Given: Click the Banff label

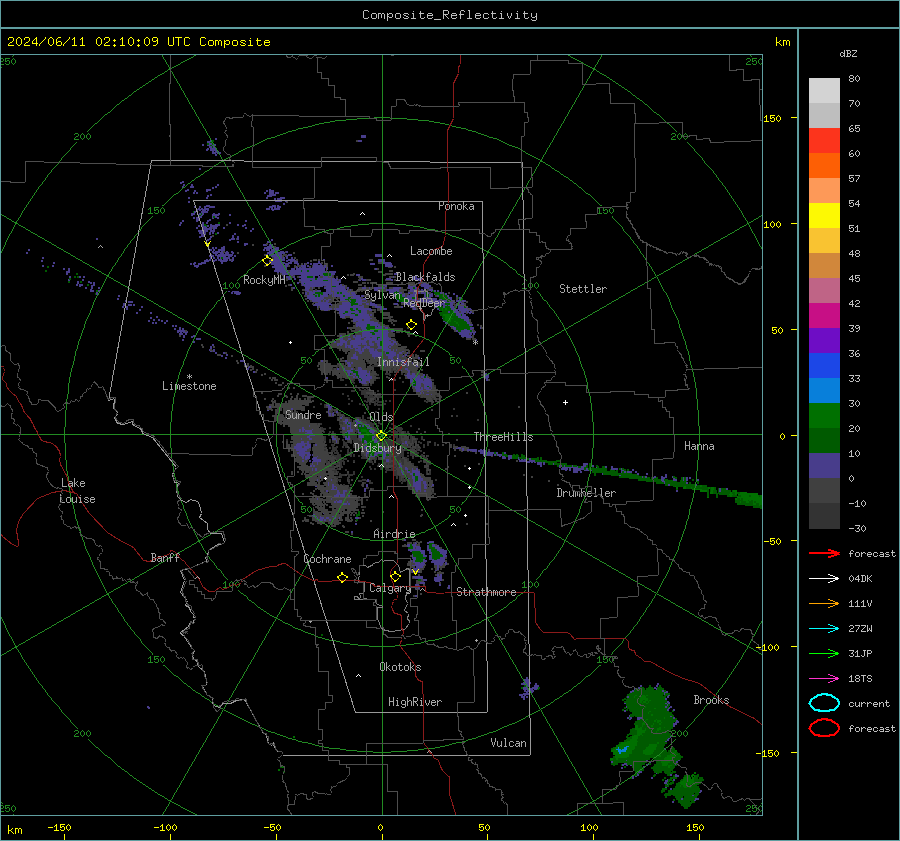Looking at the screenshot, I should click(165, 557).
